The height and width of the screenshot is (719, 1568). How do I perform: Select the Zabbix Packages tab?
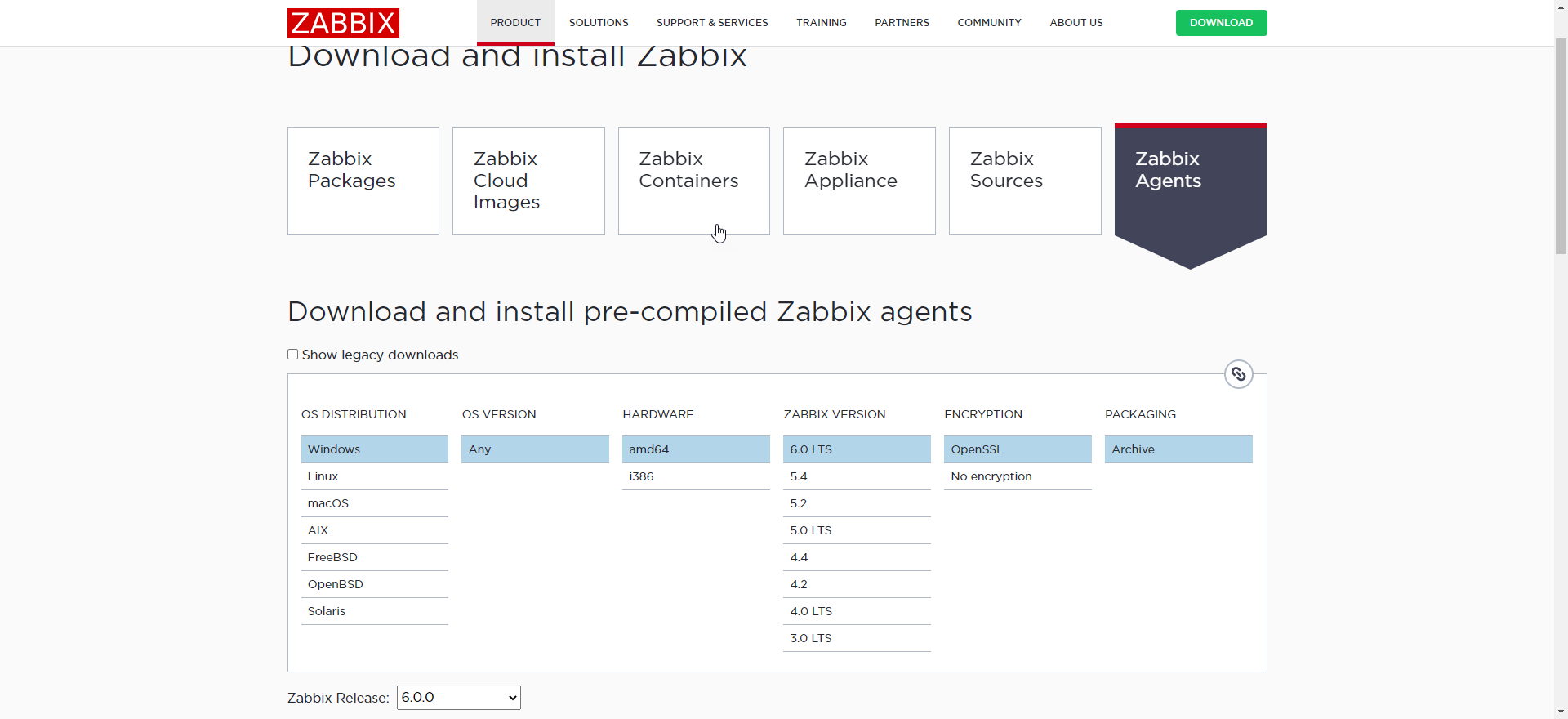(x=363, y=181)
